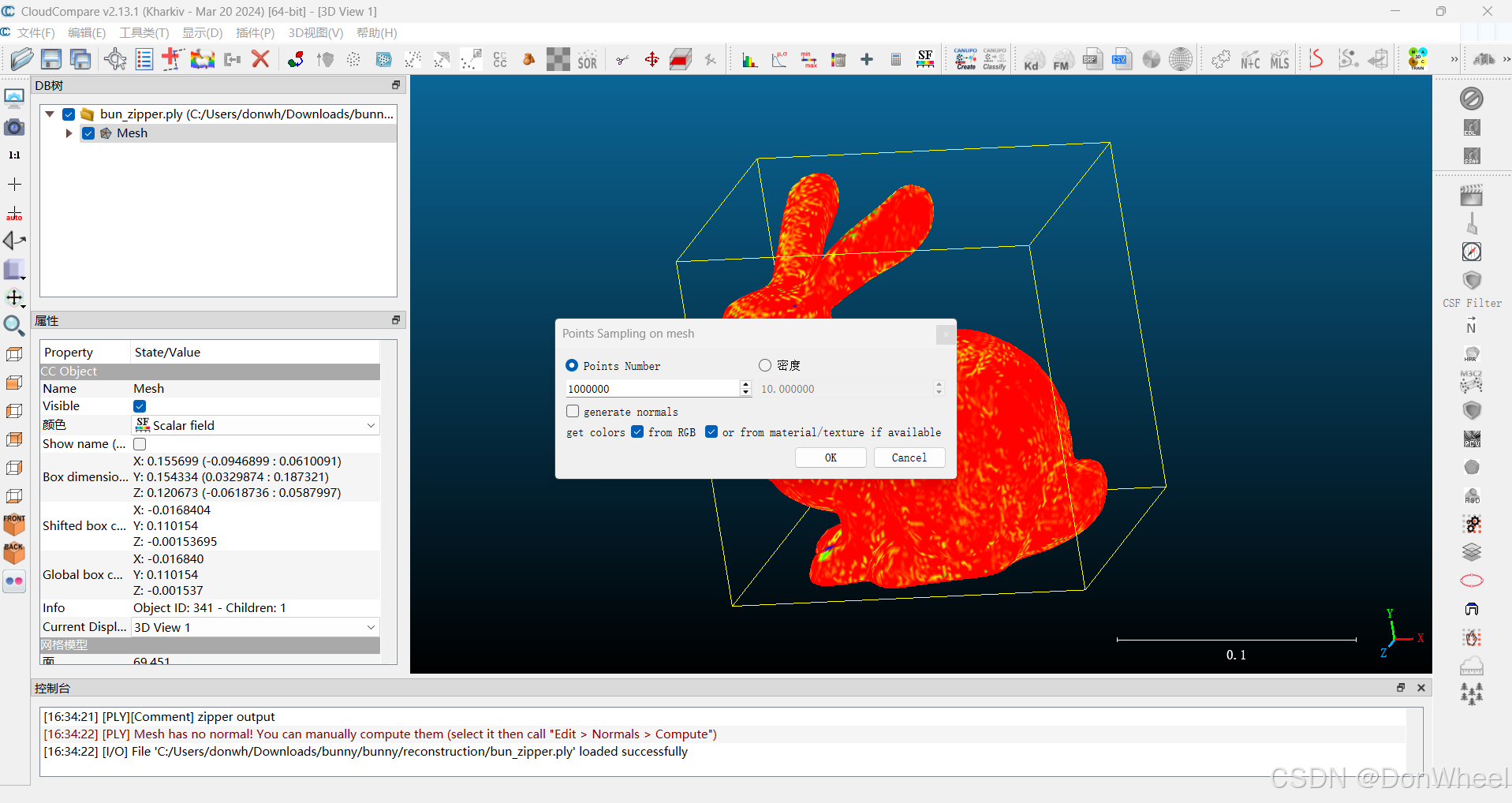Click the CANUPO Classify icon
1512x803 pixels.
(995, 59)
